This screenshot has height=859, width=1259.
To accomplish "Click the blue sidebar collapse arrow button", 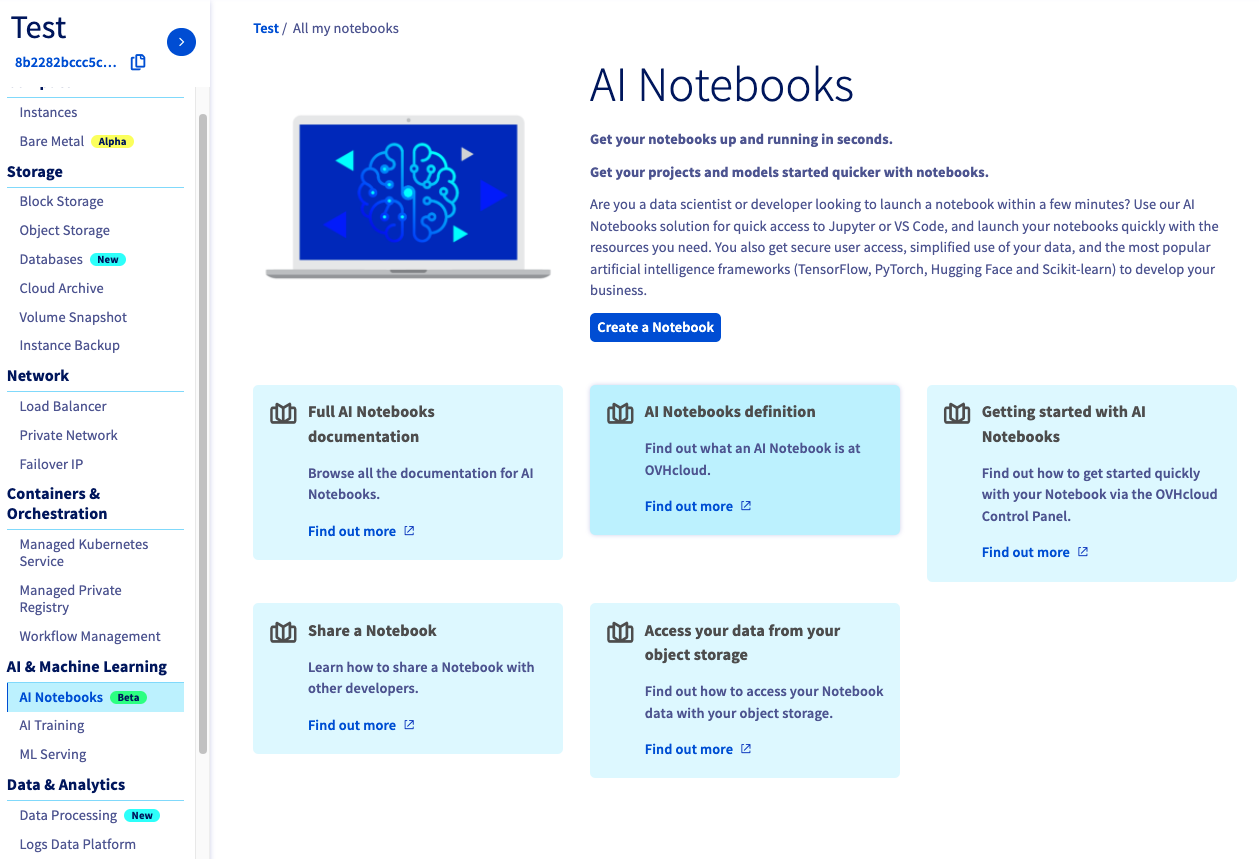I will tap(181, 41).
